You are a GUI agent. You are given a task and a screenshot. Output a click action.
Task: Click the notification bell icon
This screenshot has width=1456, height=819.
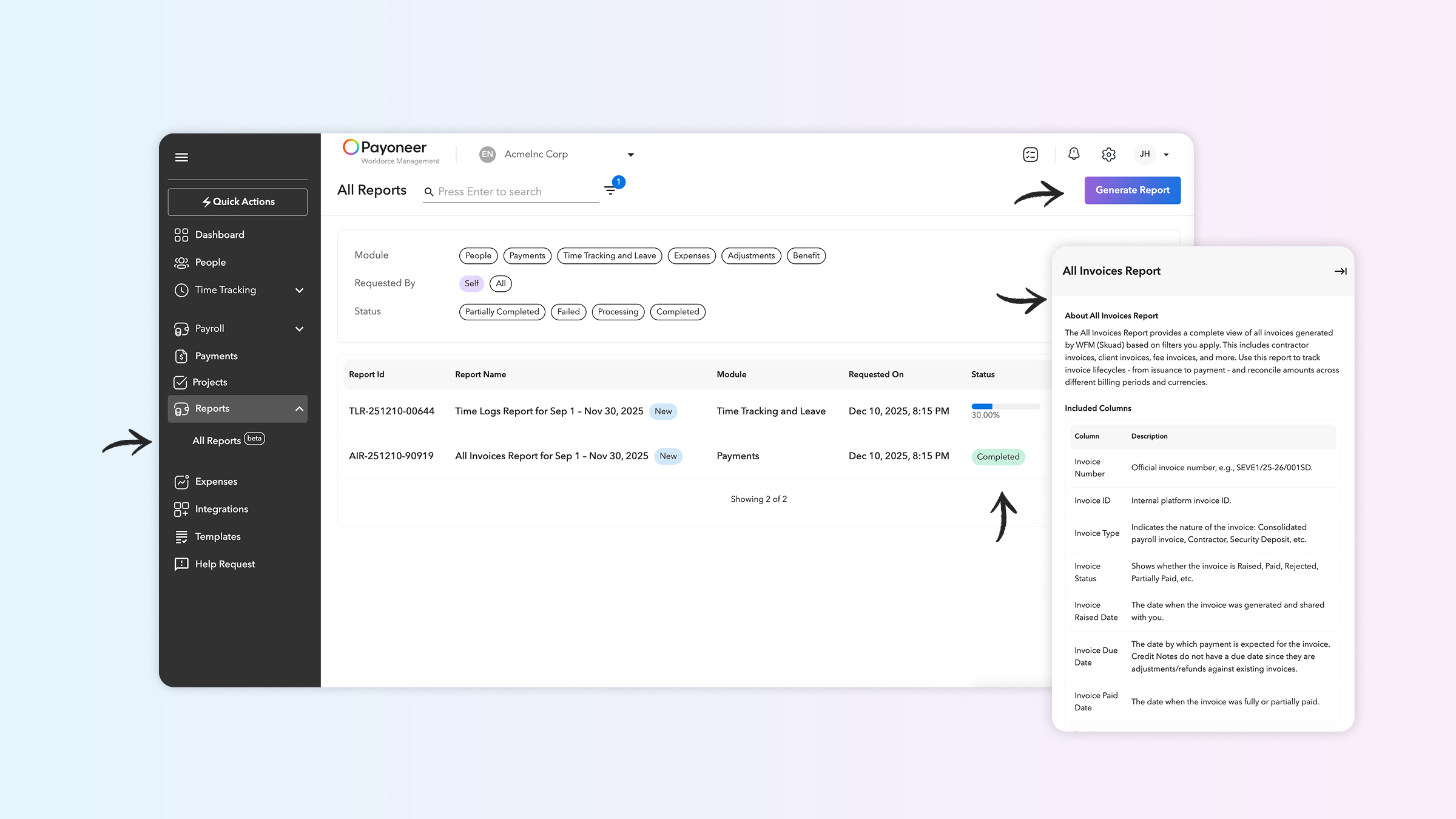[1073, 154]
